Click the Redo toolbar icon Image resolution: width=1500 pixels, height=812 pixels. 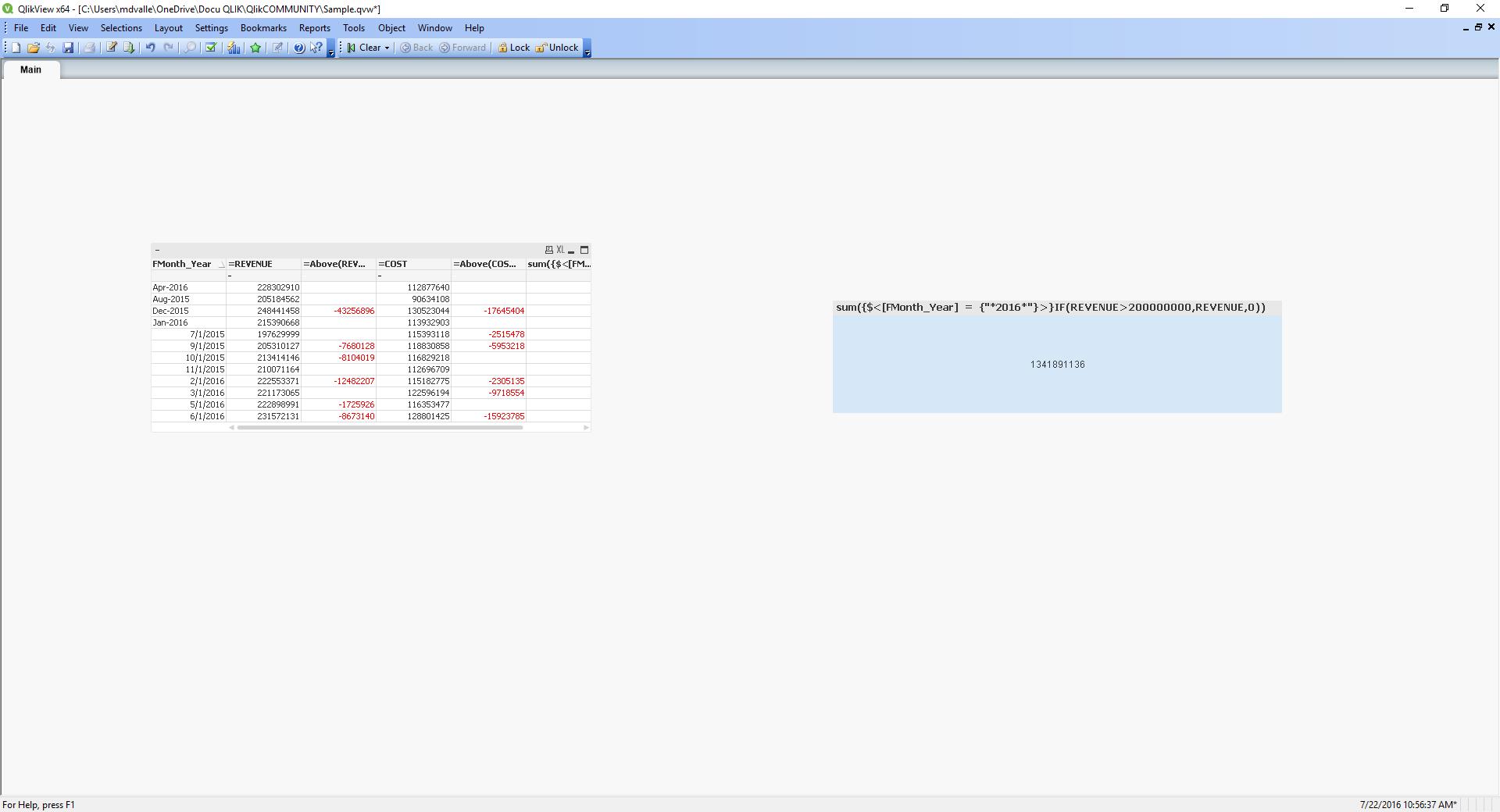[x=168, y=48]
